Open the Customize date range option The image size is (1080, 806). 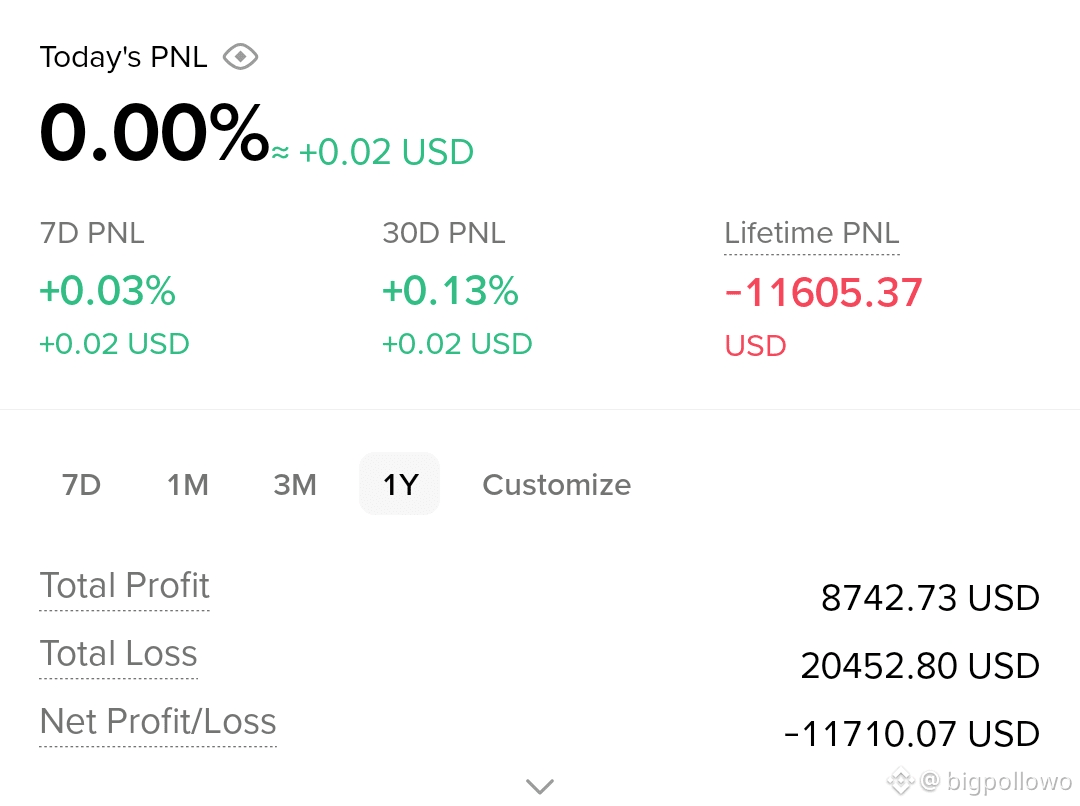tap(557, 484)
